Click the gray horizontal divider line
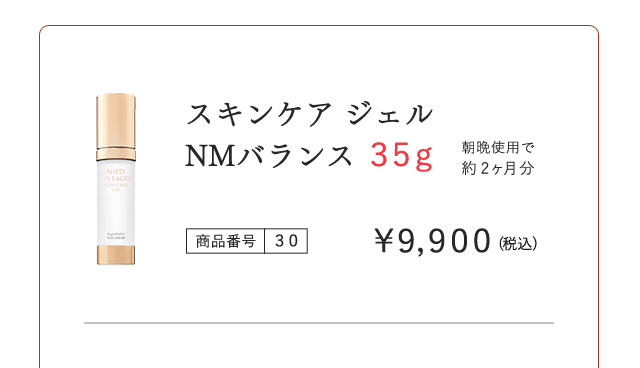 click(x=319, y=323)
